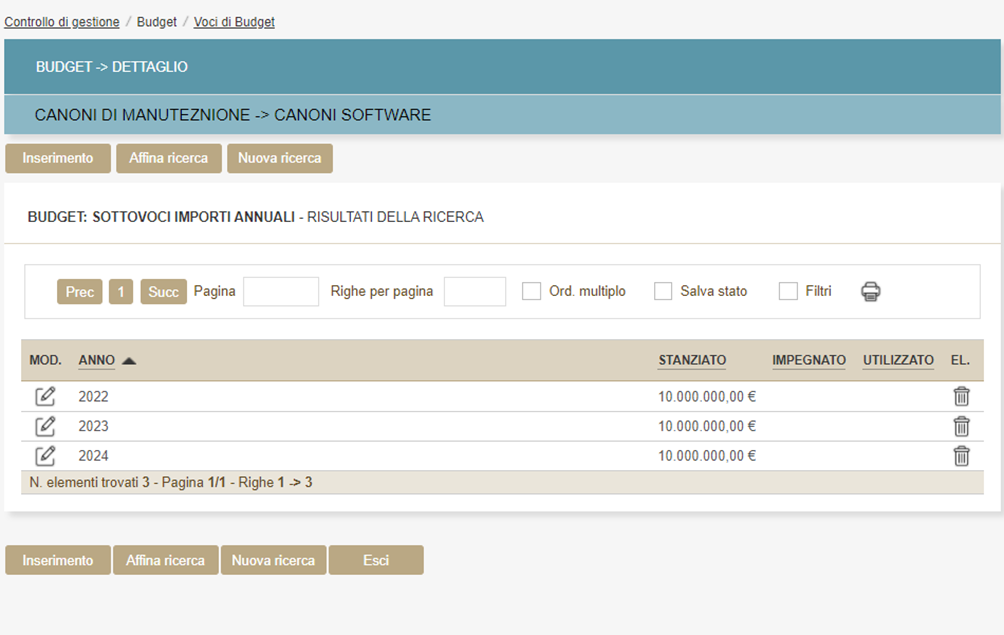Open edit pencil for year 2023
This screenshot has height=635, width=1004.
[45, 426]
